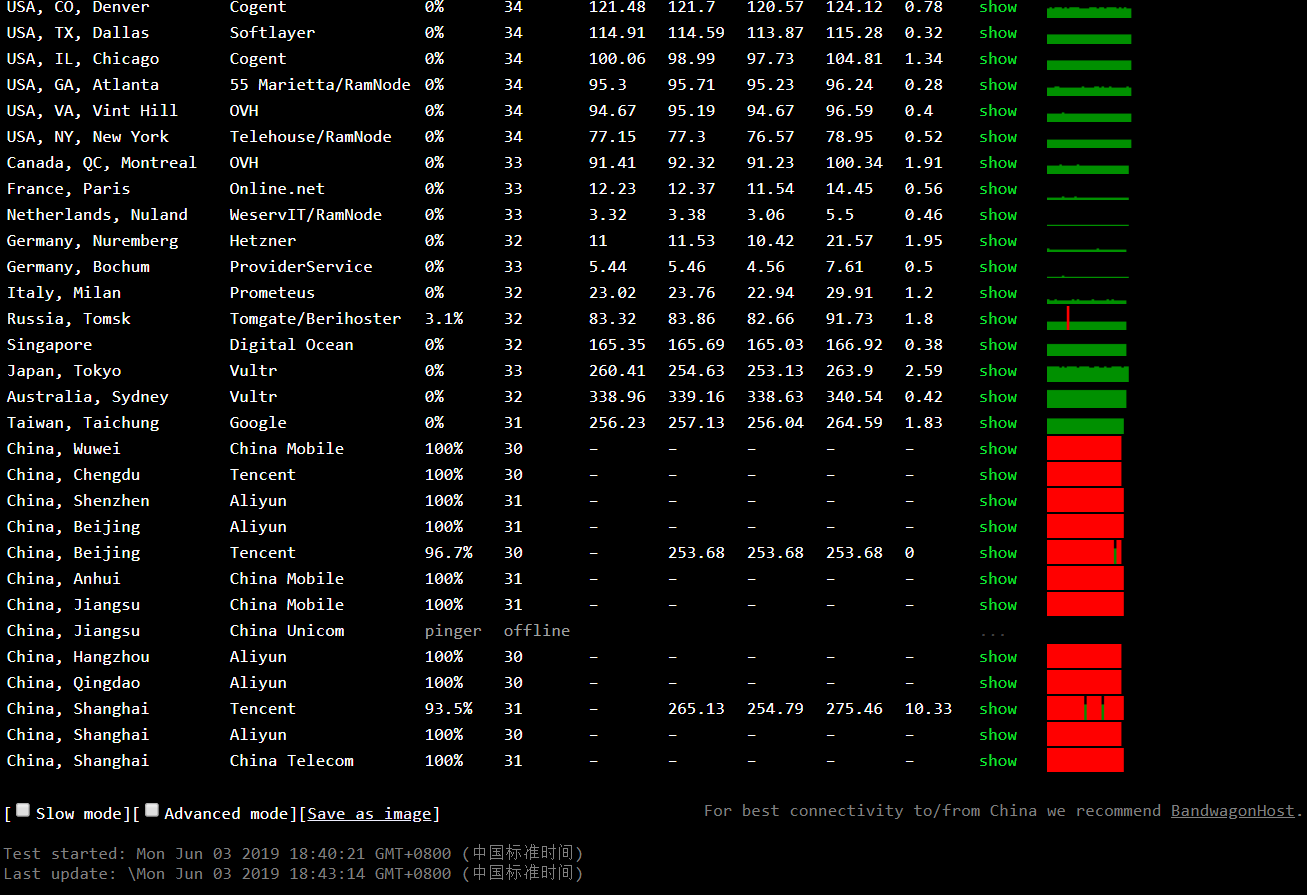Click show for Netherlands, Nuland
This screenshot has width=1307, height=895.
click(998, 215)
